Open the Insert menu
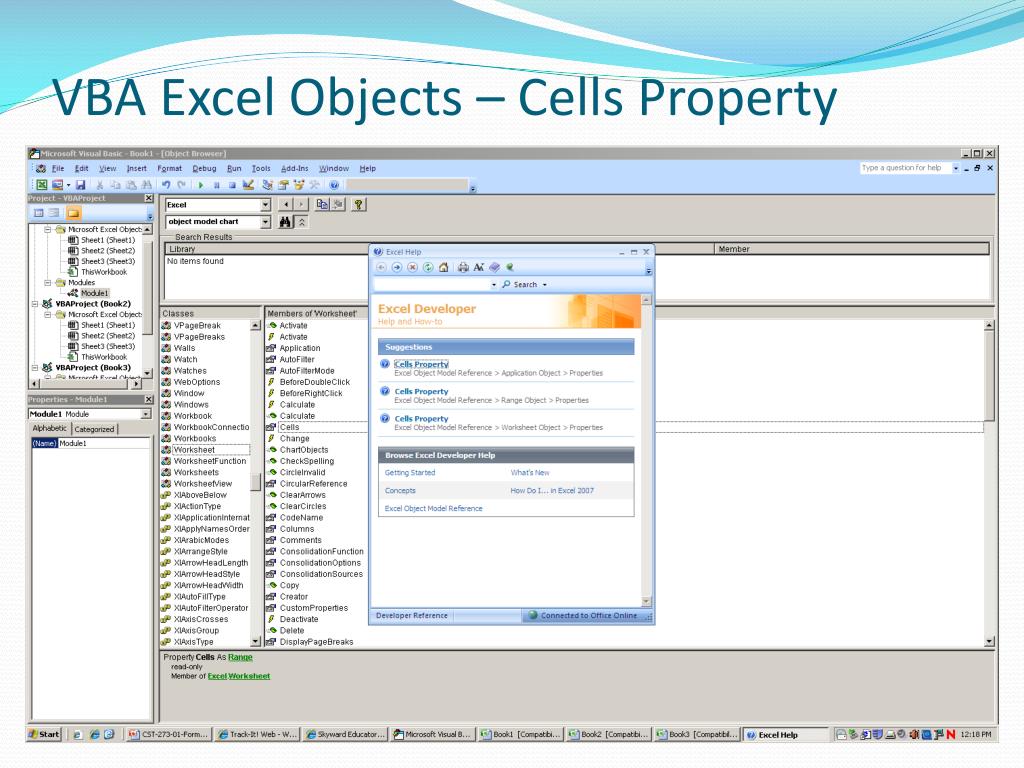 136,168
